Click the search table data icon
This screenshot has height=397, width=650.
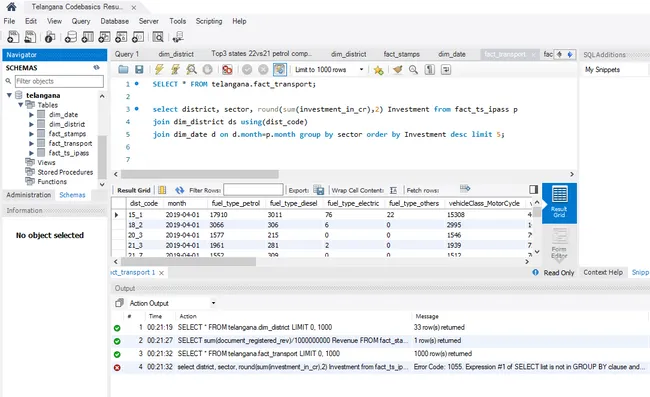pyautogui.click(x=158, y=37)
